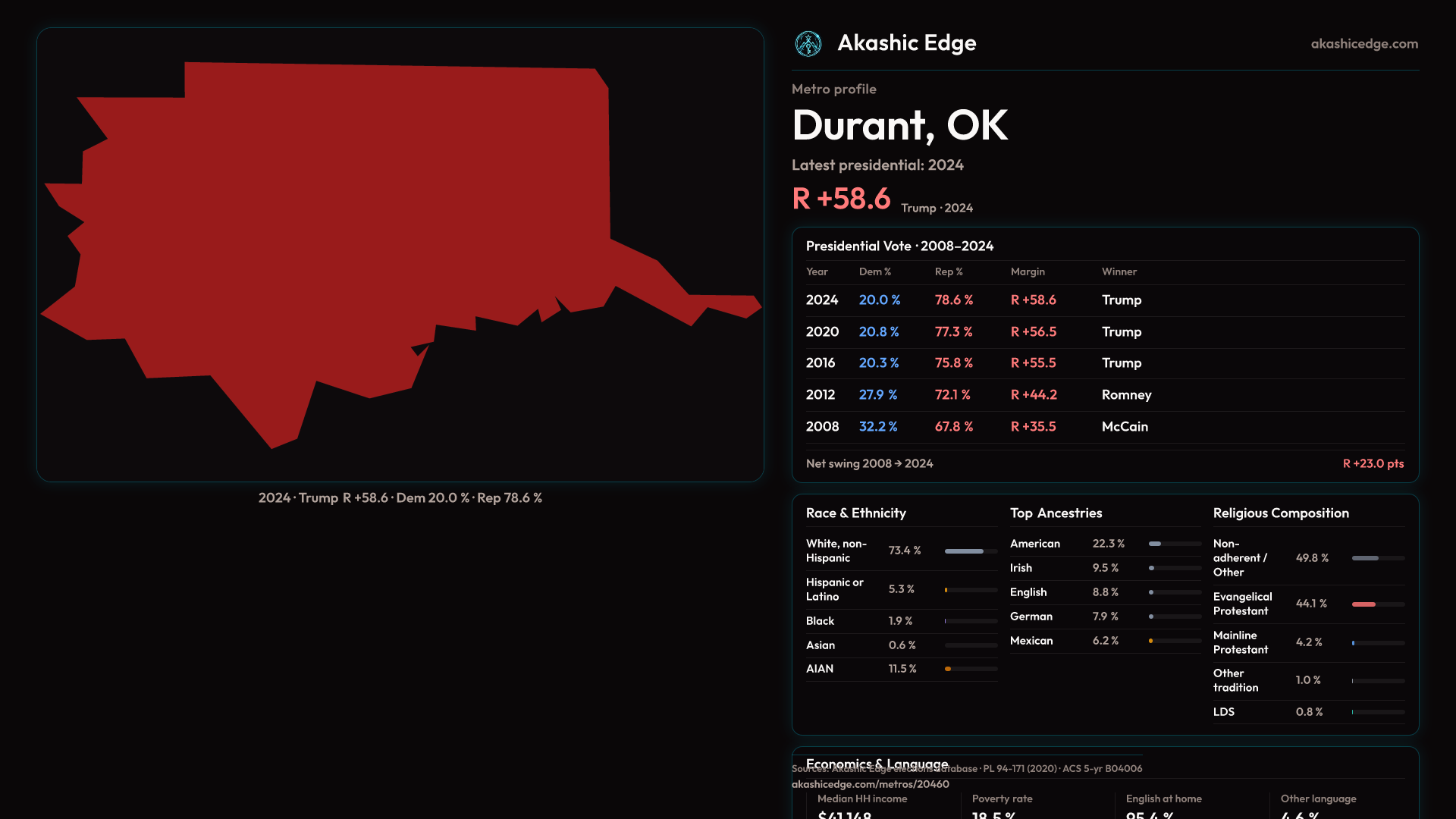Open the akashicedge.com/metros/20460 link

(870, 784)
